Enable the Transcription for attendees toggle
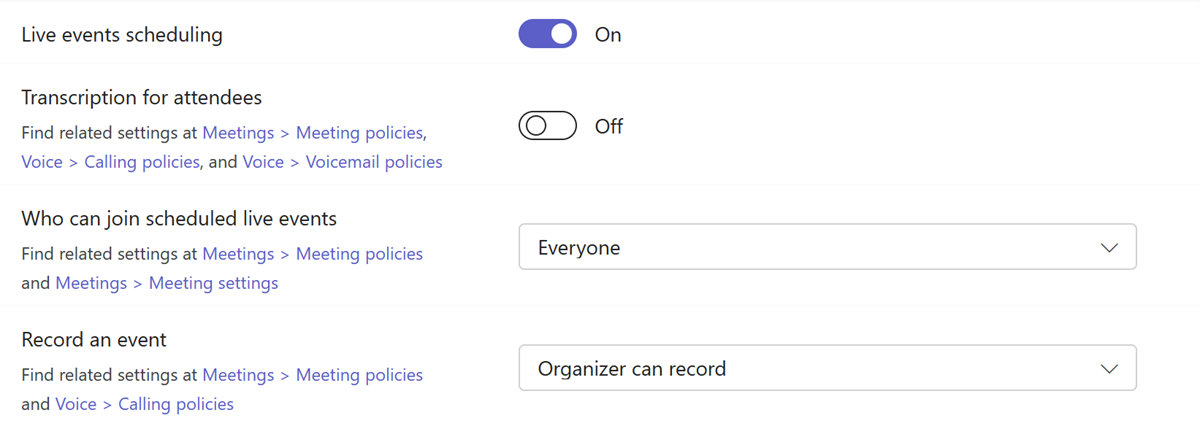Image resolution: width=1200 pixels, height=426 pixels. coord(547,126)
